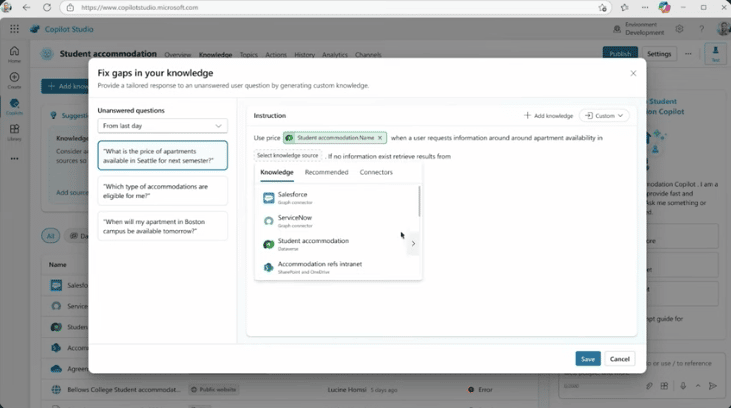Open Copilots in left sidebar
Image resolution: width=731 pixels, height=408 pixels.
tap(14, 107)
